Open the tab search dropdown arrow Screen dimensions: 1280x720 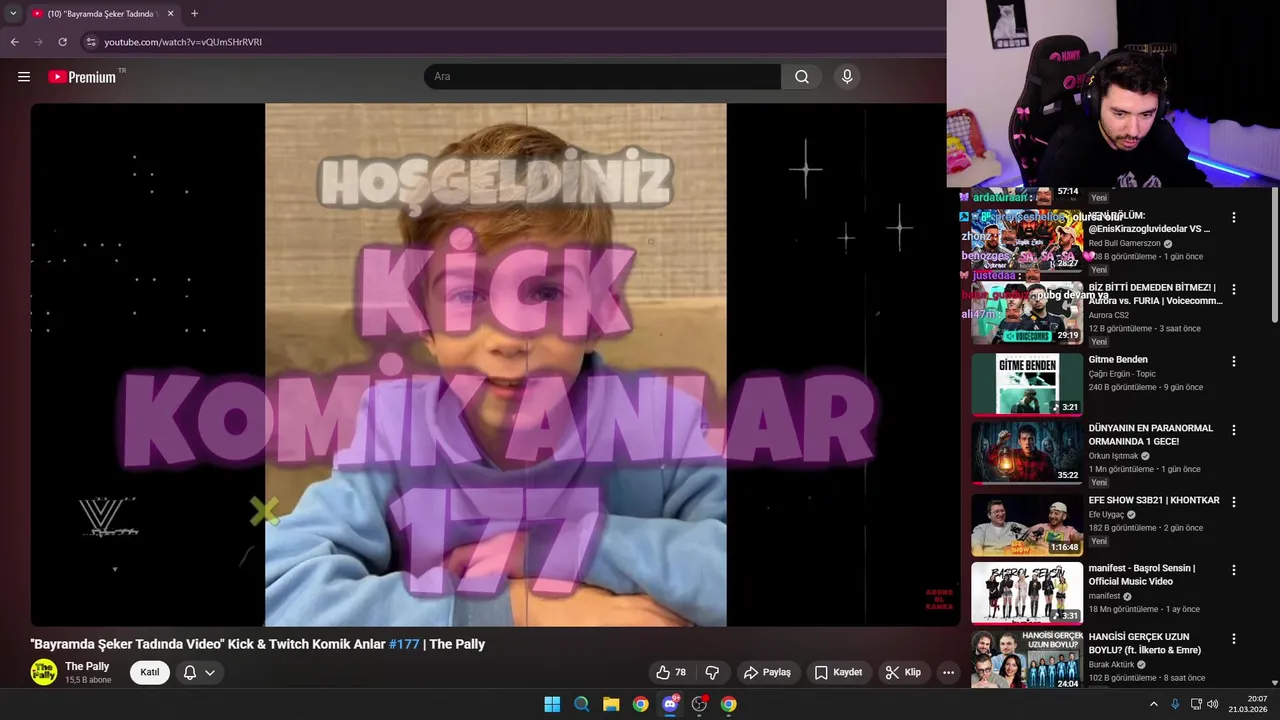(12, 14)
